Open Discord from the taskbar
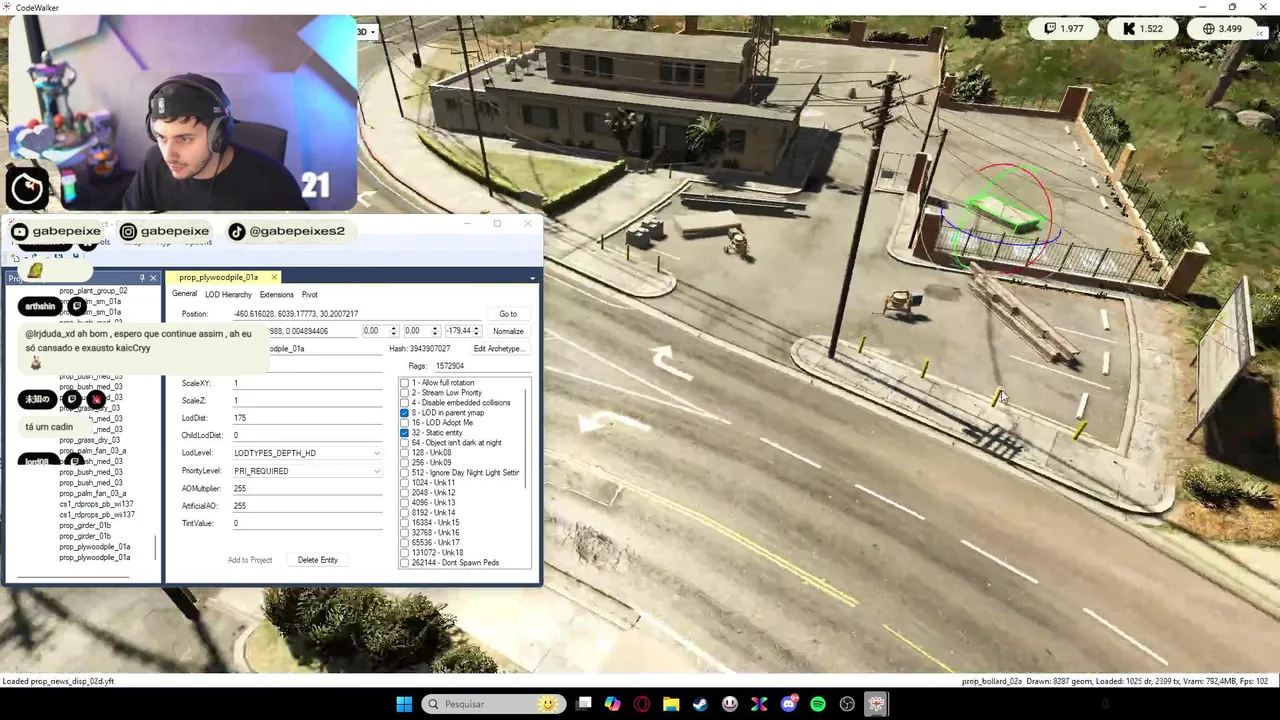The height and width of the screenshot is (720, 1280). click(x=788, y=704)
